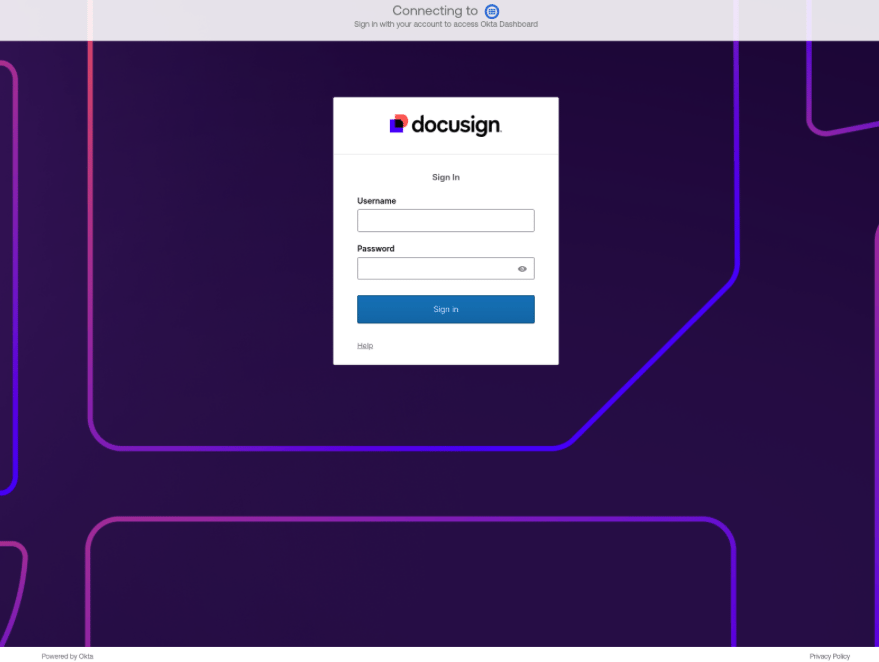Click the 'Okta Dashboard' text in subtitle
Image resolution: width=879 pixels, height=662 pixels.
[x=512, y=24]
